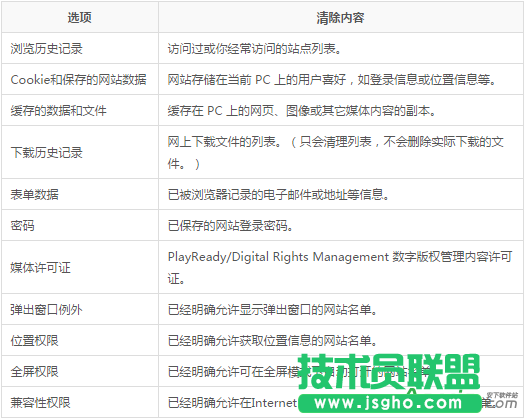Click '已保存的网站登录密码' description

point(230,225)
